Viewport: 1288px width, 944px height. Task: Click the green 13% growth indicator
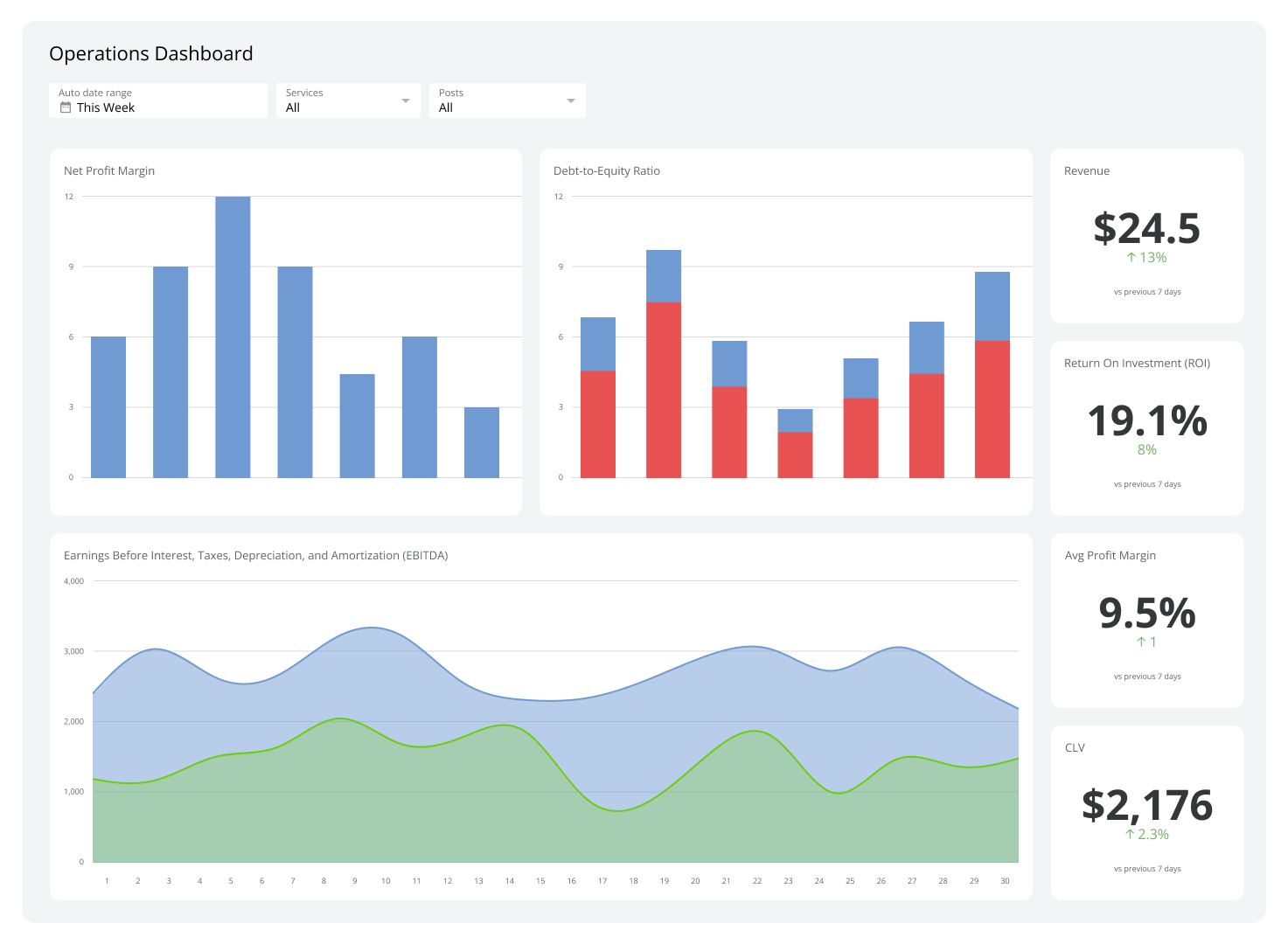(x=1146, y=257)
